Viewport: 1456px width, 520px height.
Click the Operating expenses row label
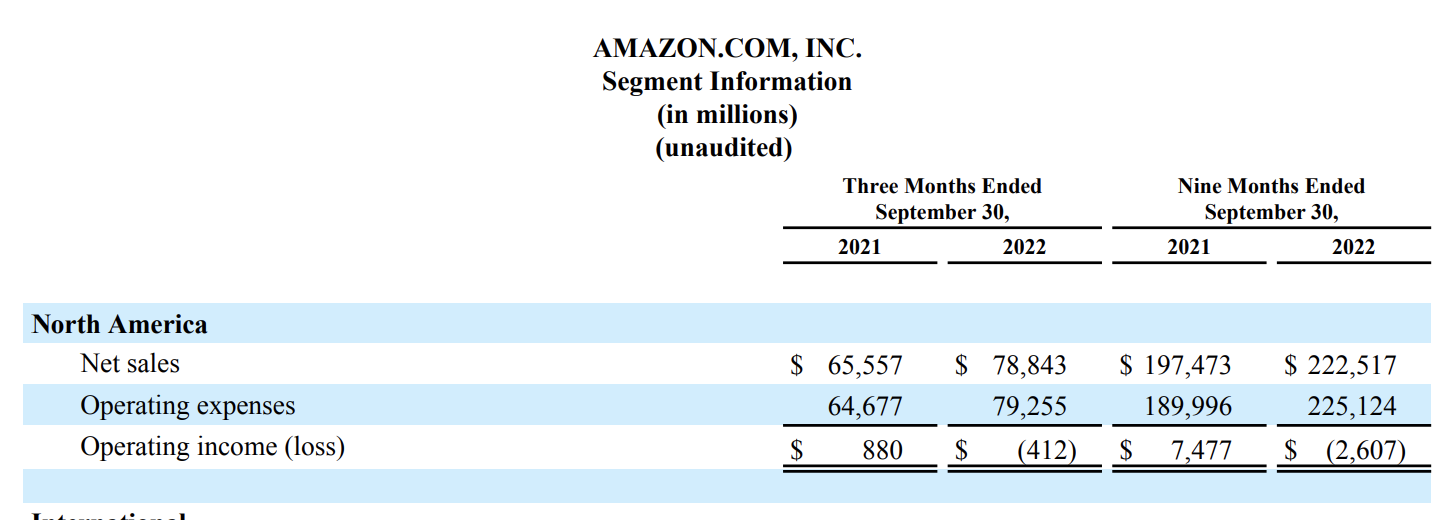[188, 406]
